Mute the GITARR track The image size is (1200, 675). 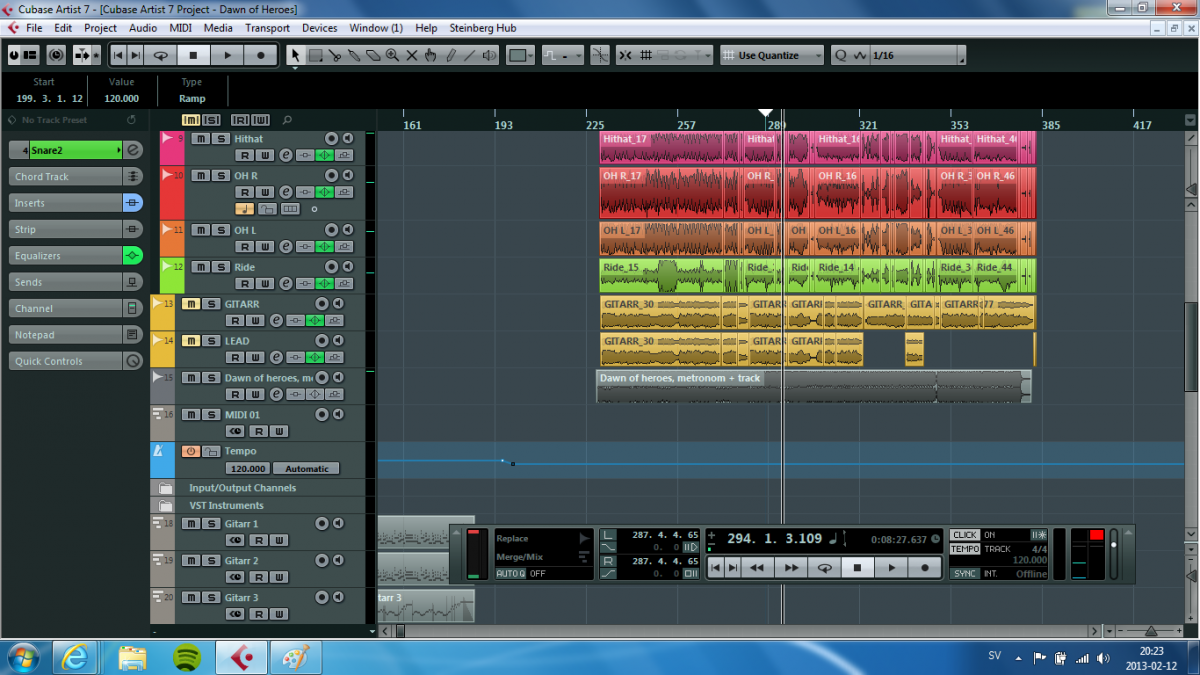189,304
